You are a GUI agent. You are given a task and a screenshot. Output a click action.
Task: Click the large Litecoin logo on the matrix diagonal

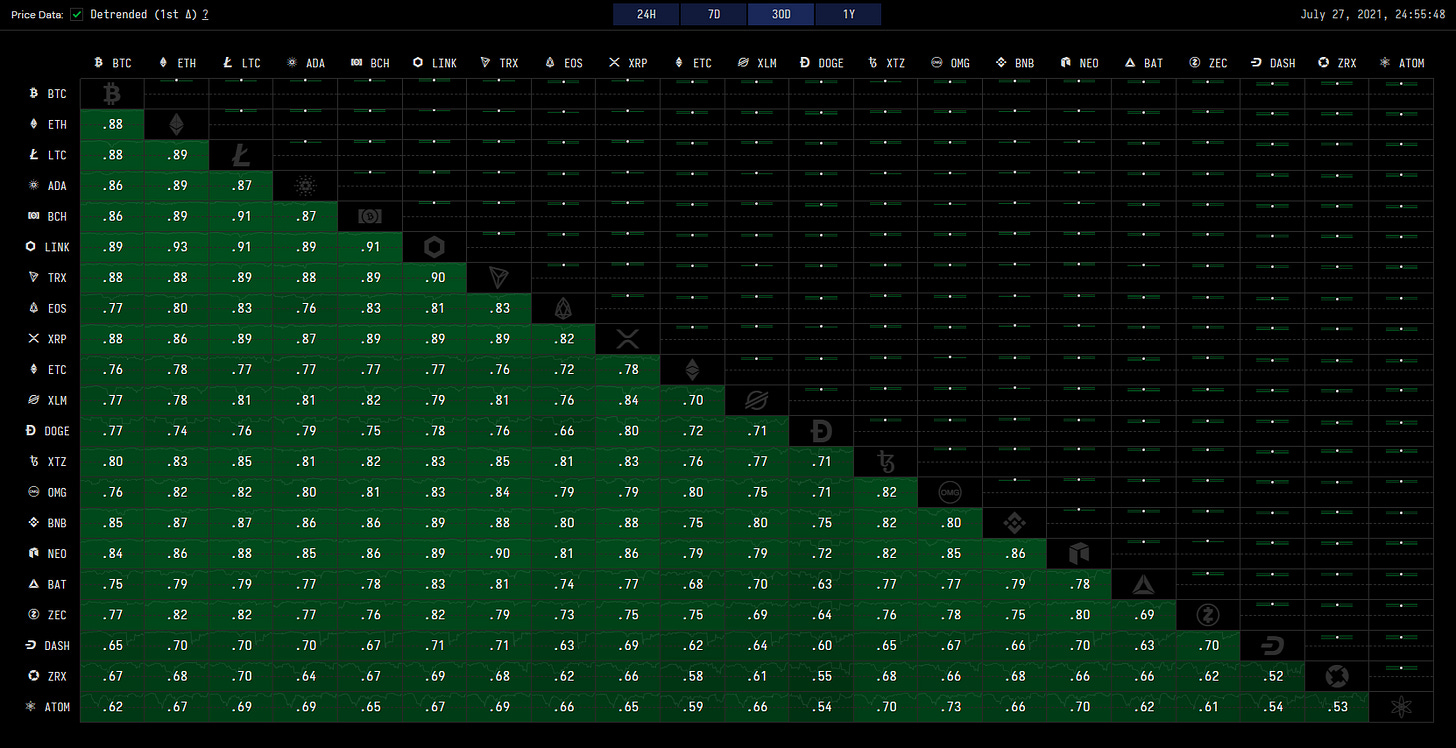click(241, 155)
